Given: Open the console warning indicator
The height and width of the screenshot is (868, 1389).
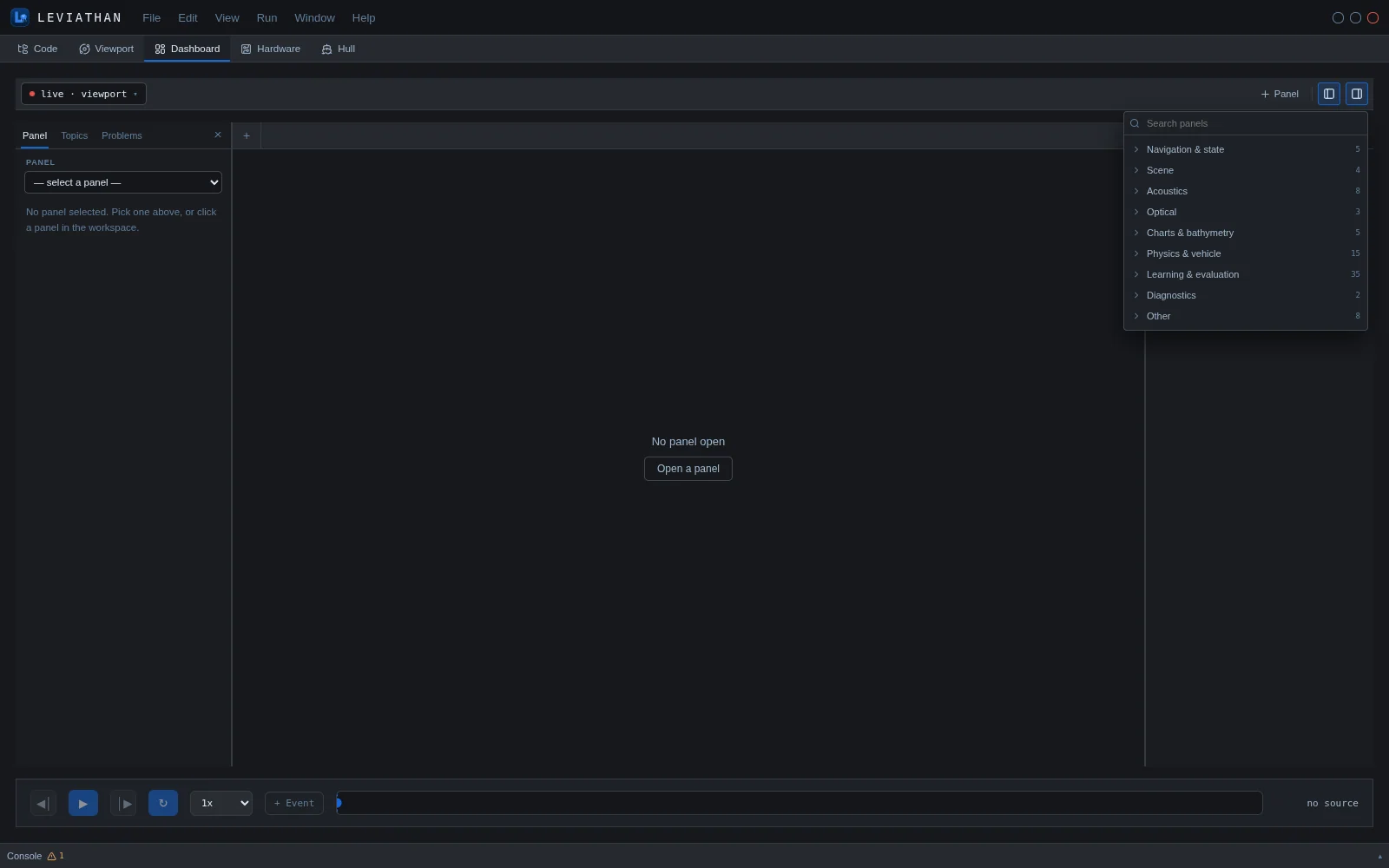Looking at the screenshot, I should pyautogui.click(x=56, y=856).
